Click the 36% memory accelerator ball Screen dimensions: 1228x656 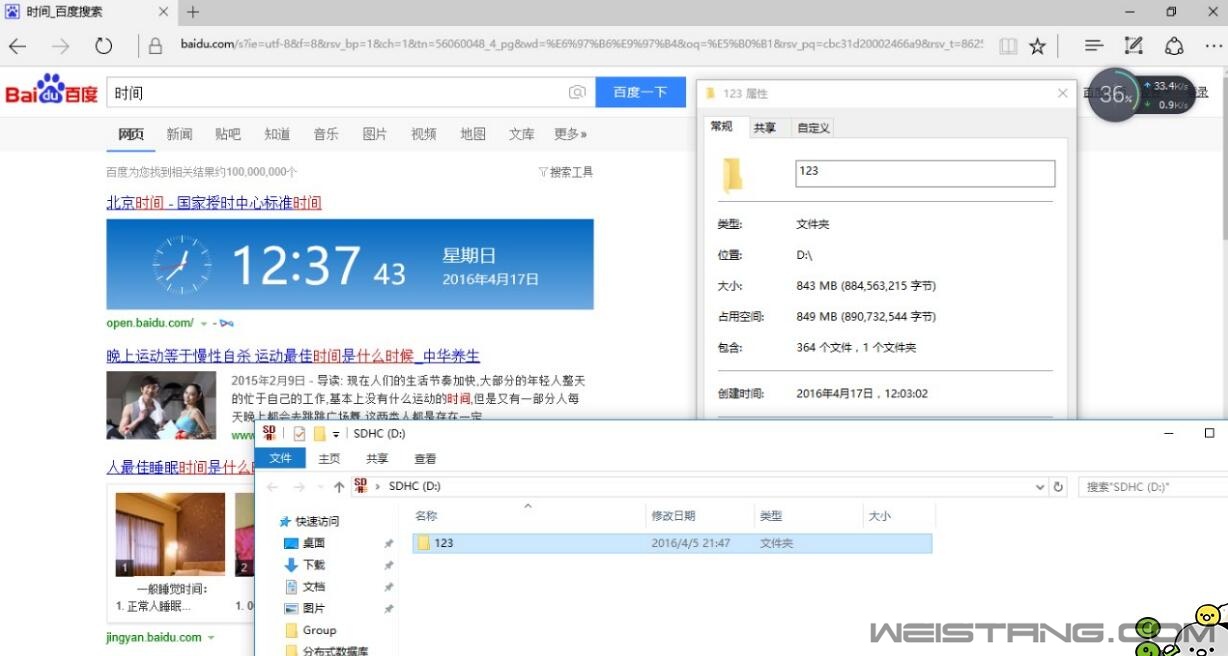(1116, 95)
